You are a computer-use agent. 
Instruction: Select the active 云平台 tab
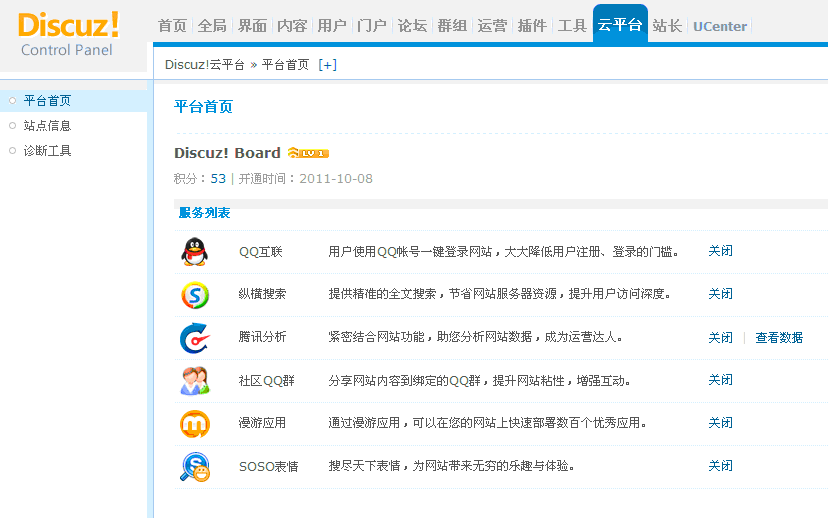tap(620, 24)
